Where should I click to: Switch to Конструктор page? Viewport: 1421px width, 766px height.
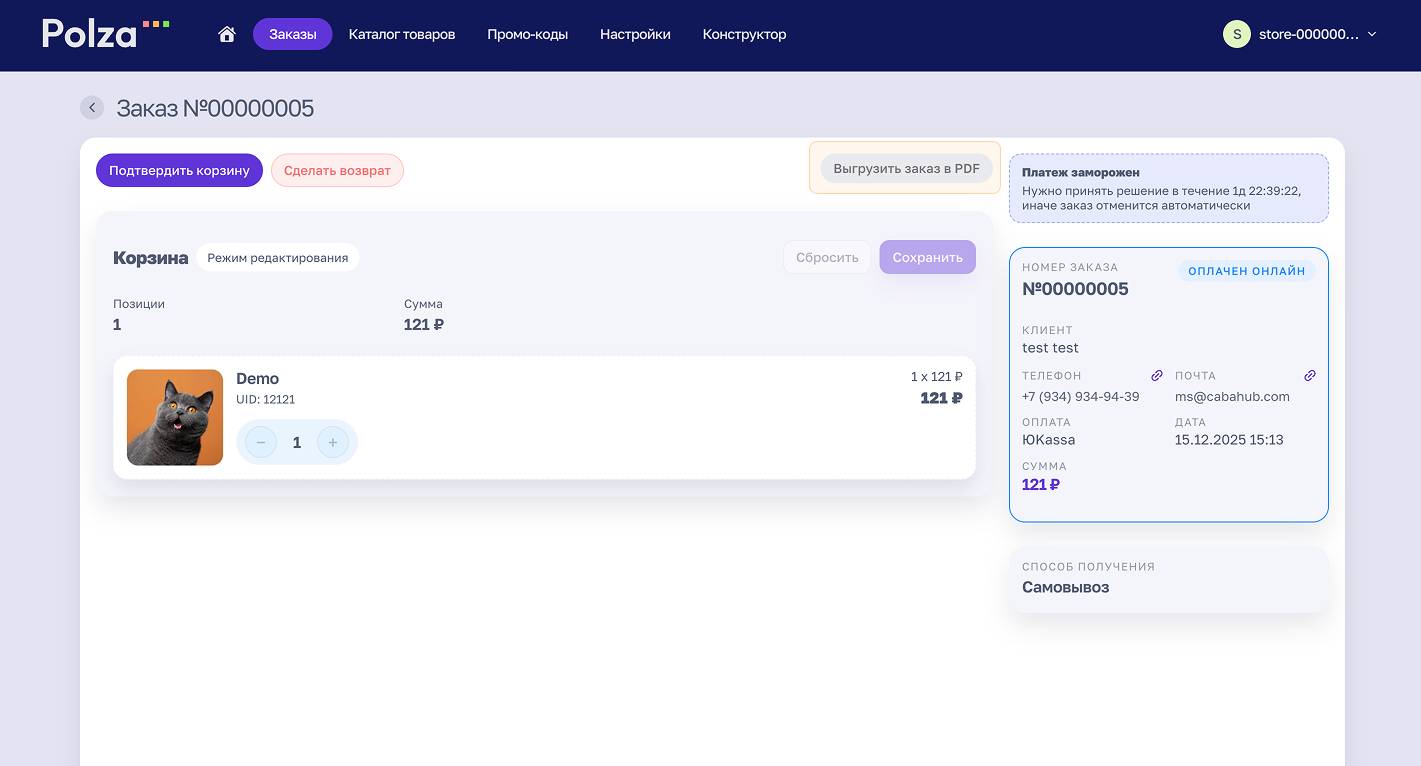744,34
